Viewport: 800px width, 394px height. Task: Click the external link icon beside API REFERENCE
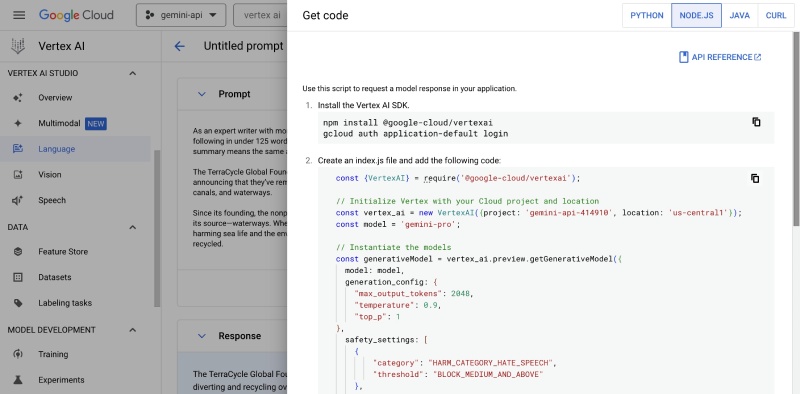tap(758, 57)
